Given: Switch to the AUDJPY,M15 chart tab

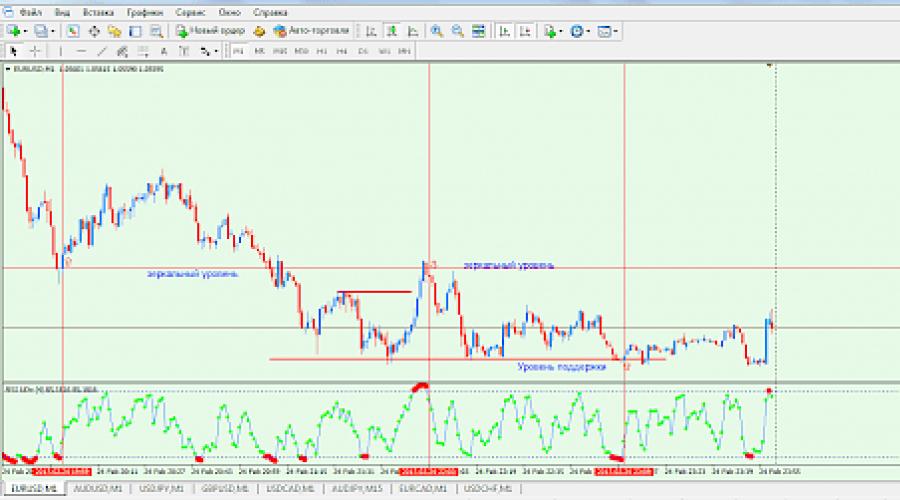Looking at the screenshot, I should (x=357, y=489).
